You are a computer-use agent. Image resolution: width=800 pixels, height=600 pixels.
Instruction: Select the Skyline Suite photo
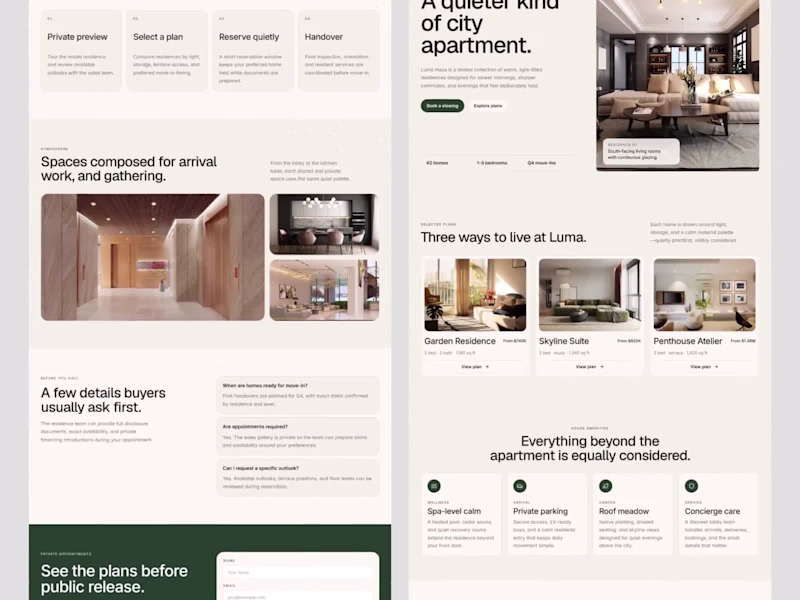pyautogui.click(x=590, y=295)
